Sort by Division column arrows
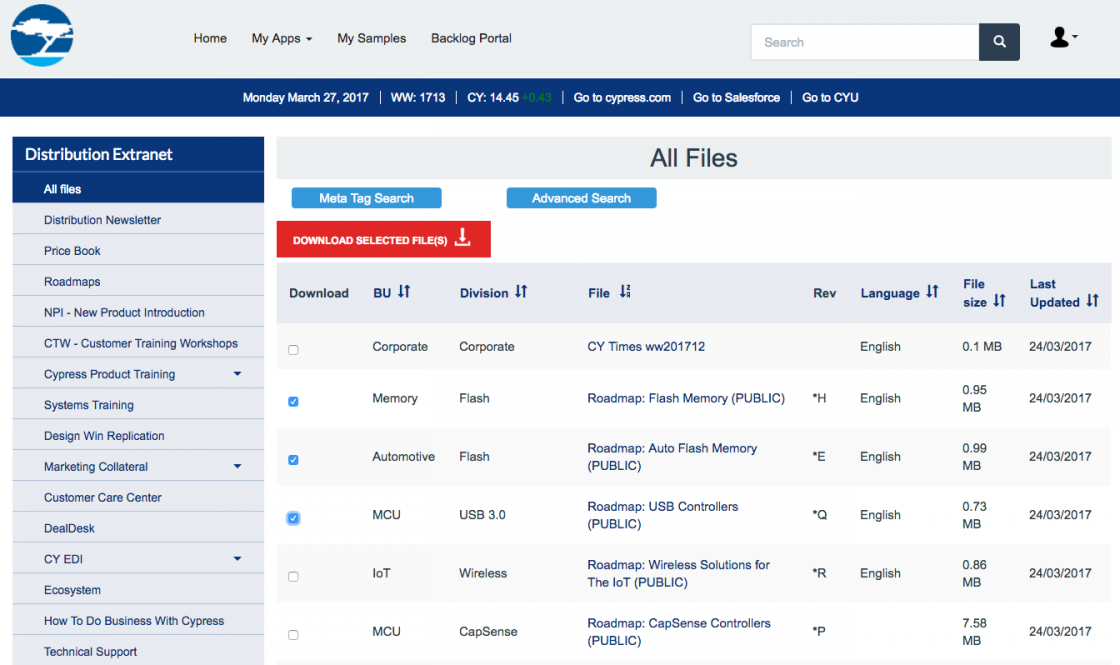This screenshot has height=665, width=1120. pyautogui.click(x=521, y=291)
